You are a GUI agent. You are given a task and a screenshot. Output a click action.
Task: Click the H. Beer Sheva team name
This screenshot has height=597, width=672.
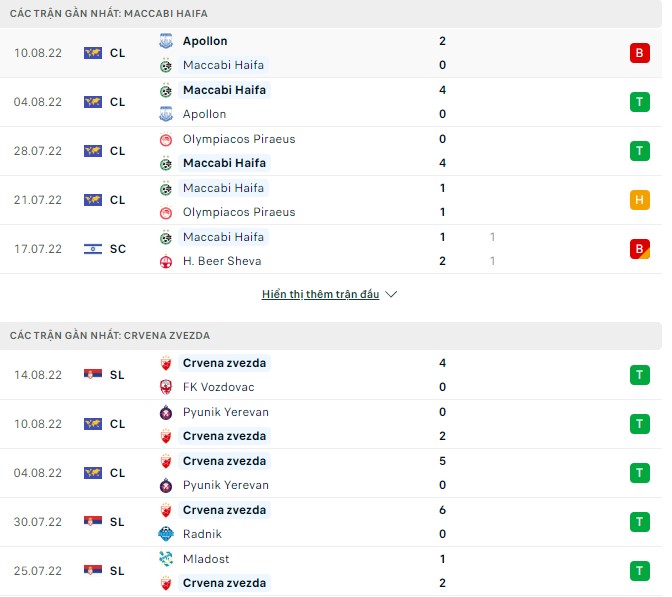[x=221, y=261]
